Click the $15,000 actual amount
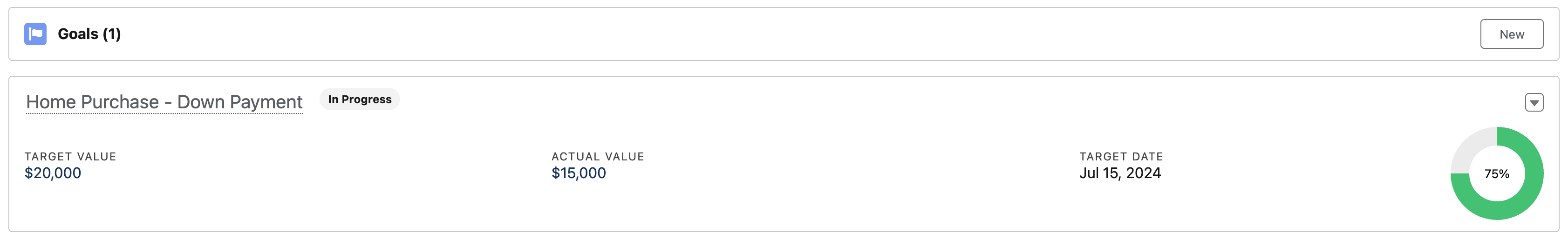1568x239 pixels. (579, 173)
